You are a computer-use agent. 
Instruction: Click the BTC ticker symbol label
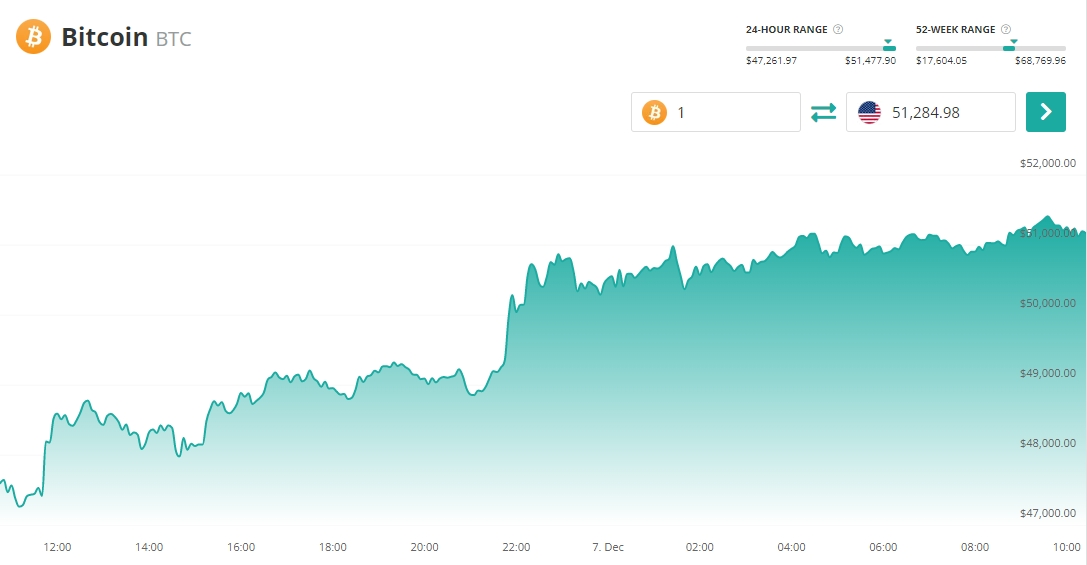(x=173, y=40)
